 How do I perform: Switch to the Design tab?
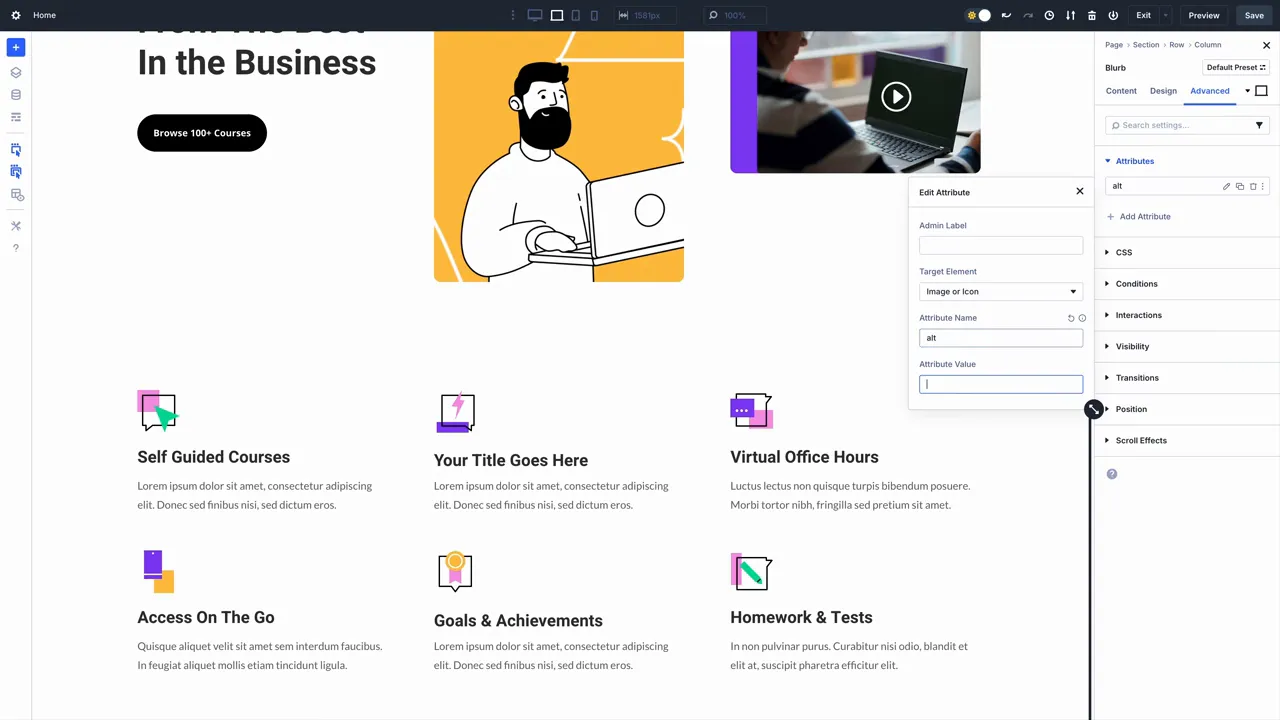point(1163,90)
